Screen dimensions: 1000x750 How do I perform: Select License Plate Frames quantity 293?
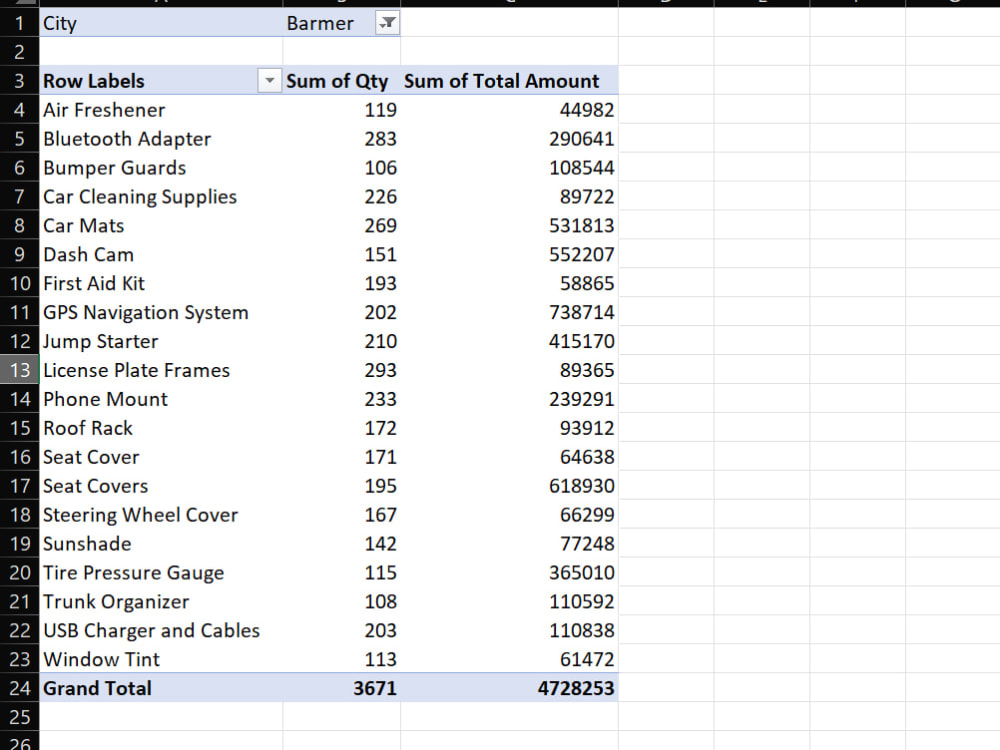(342, 370)
